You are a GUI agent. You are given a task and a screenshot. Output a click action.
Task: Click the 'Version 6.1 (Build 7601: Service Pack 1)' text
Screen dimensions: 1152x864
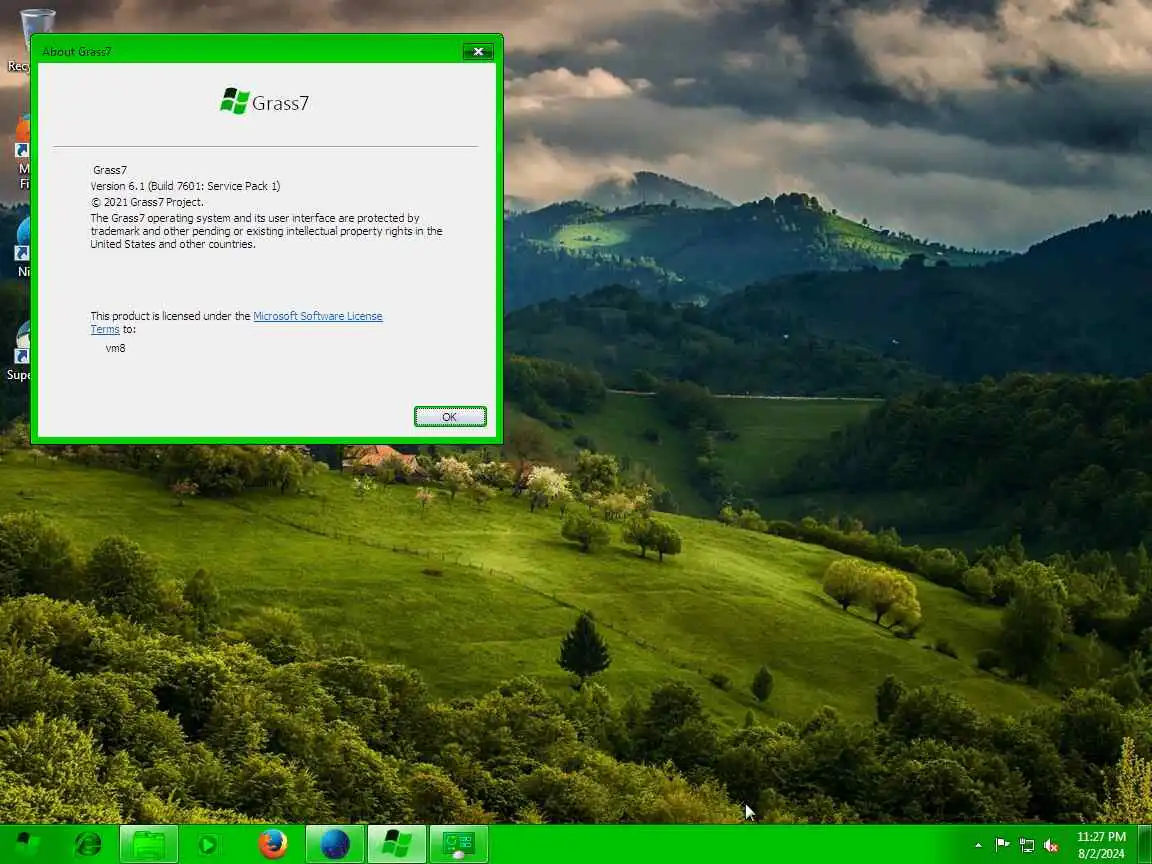point(185,186)
